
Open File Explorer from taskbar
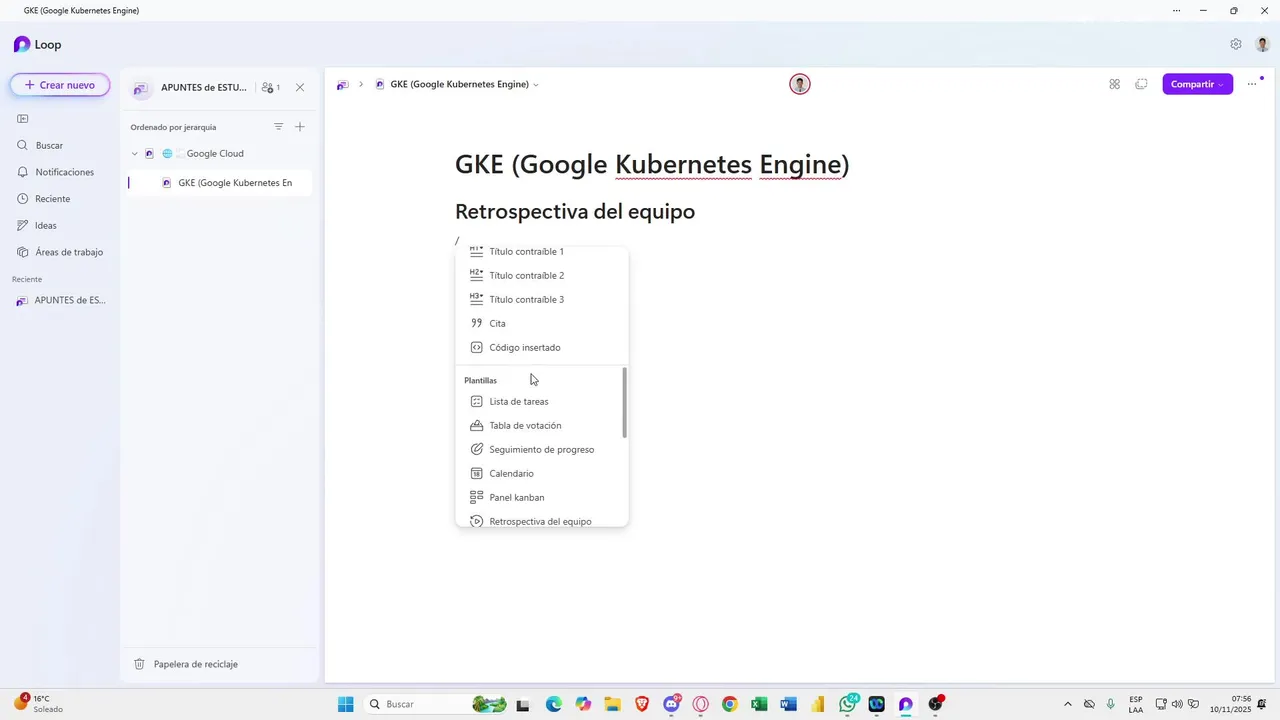click(x=612, y=704)
